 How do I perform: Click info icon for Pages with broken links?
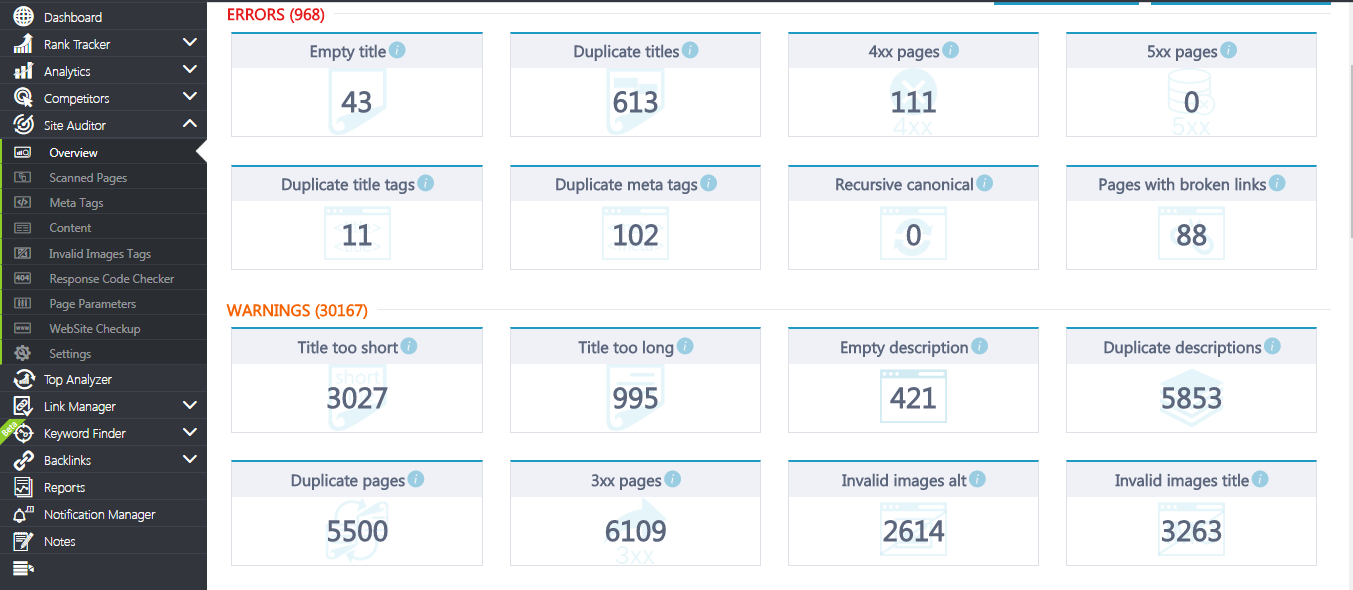(1277, 183)
